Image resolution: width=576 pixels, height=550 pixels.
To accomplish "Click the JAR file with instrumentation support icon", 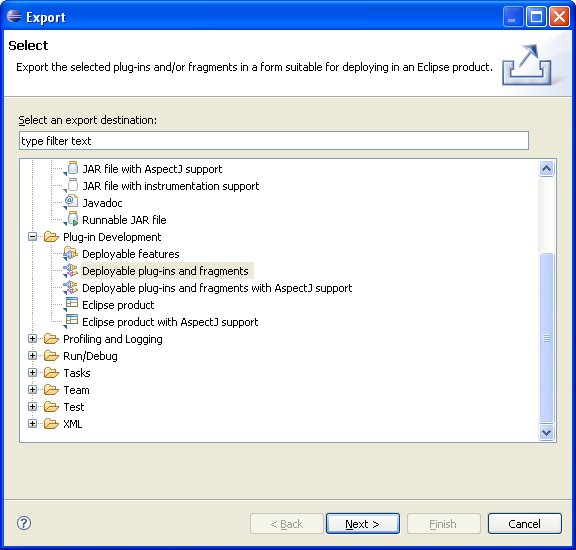I will click(x=72, y=185).
